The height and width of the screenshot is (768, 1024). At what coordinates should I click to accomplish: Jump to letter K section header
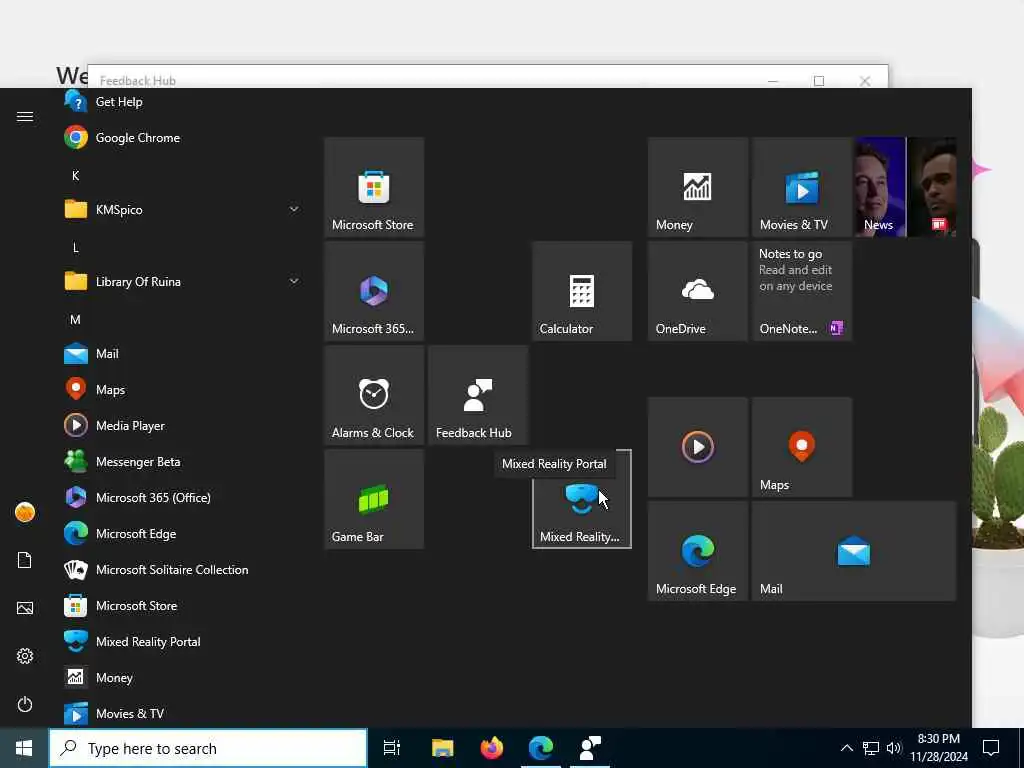click(x=76, y=176)
